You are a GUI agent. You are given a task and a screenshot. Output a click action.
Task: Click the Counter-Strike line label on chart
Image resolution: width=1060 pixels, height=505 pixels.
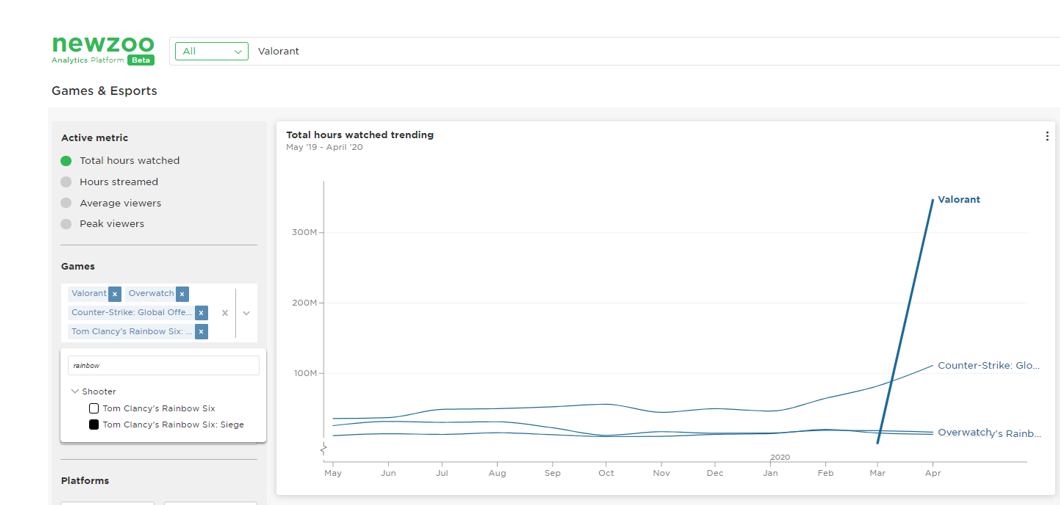click(x=988, y=365)
